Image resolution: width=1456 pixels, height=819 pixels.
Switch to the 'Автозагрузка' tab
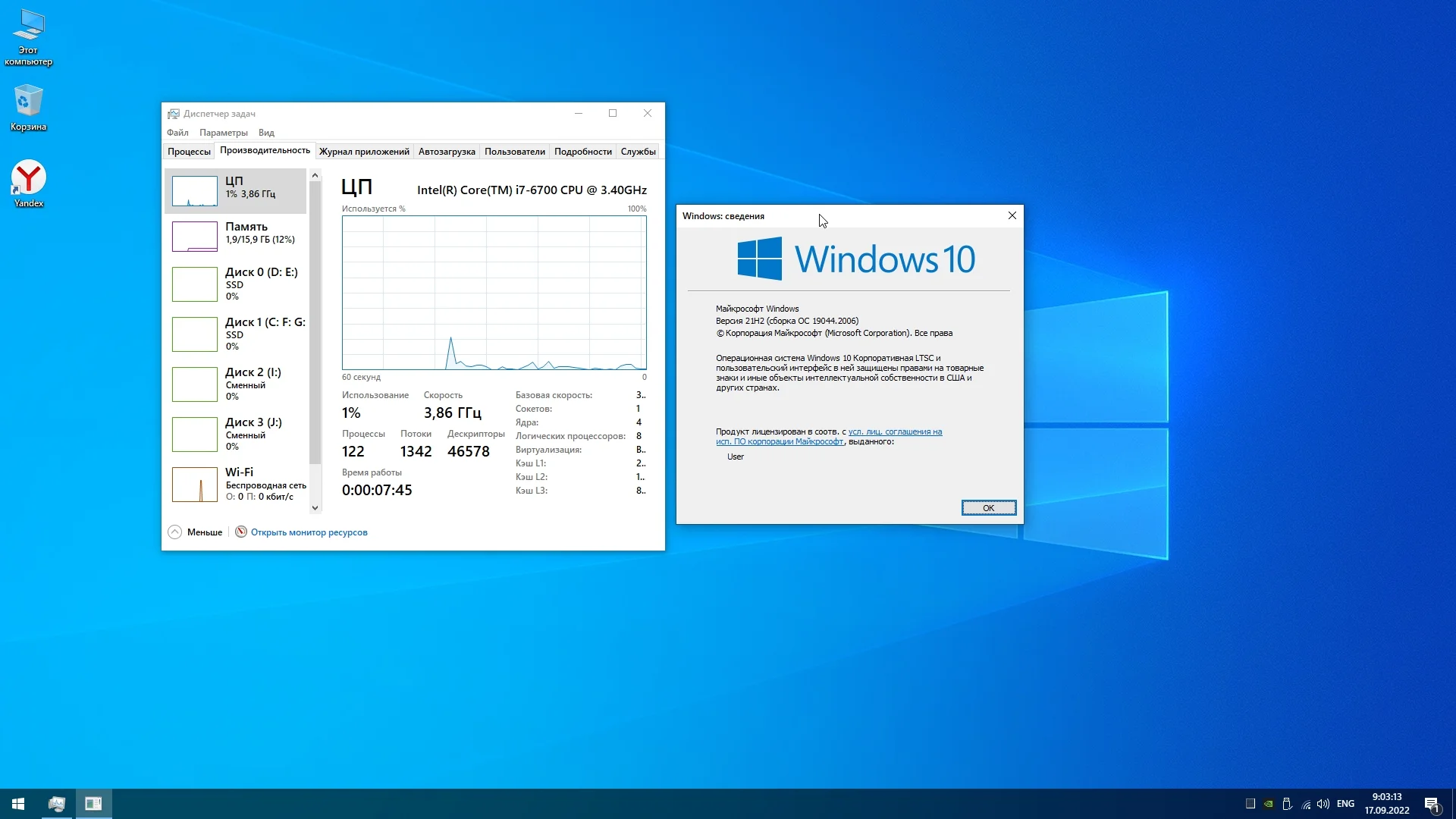tap(447, 152)
